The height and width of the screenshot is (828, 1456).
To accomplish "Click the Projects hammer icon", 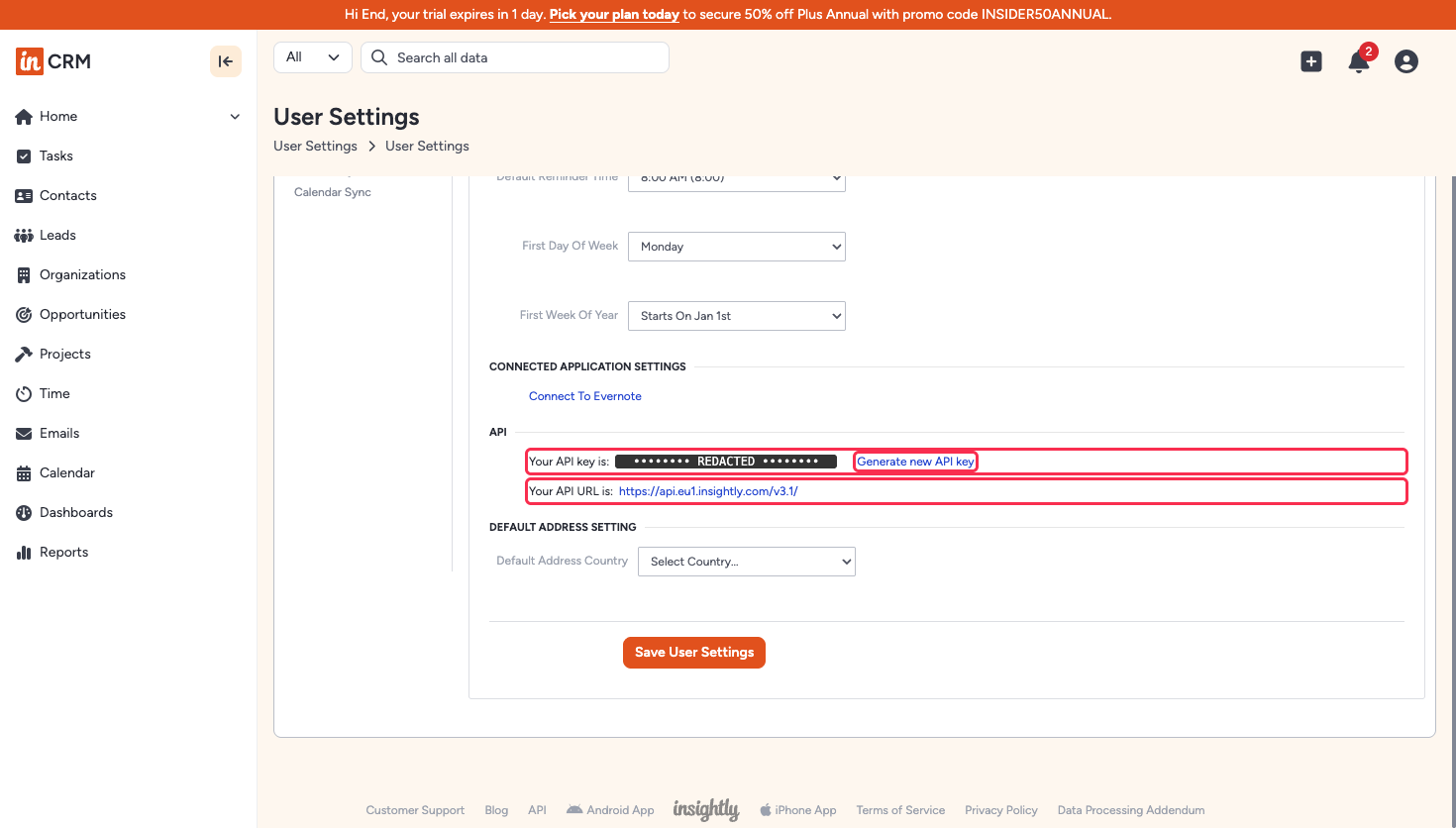I will tap(24, 355).
